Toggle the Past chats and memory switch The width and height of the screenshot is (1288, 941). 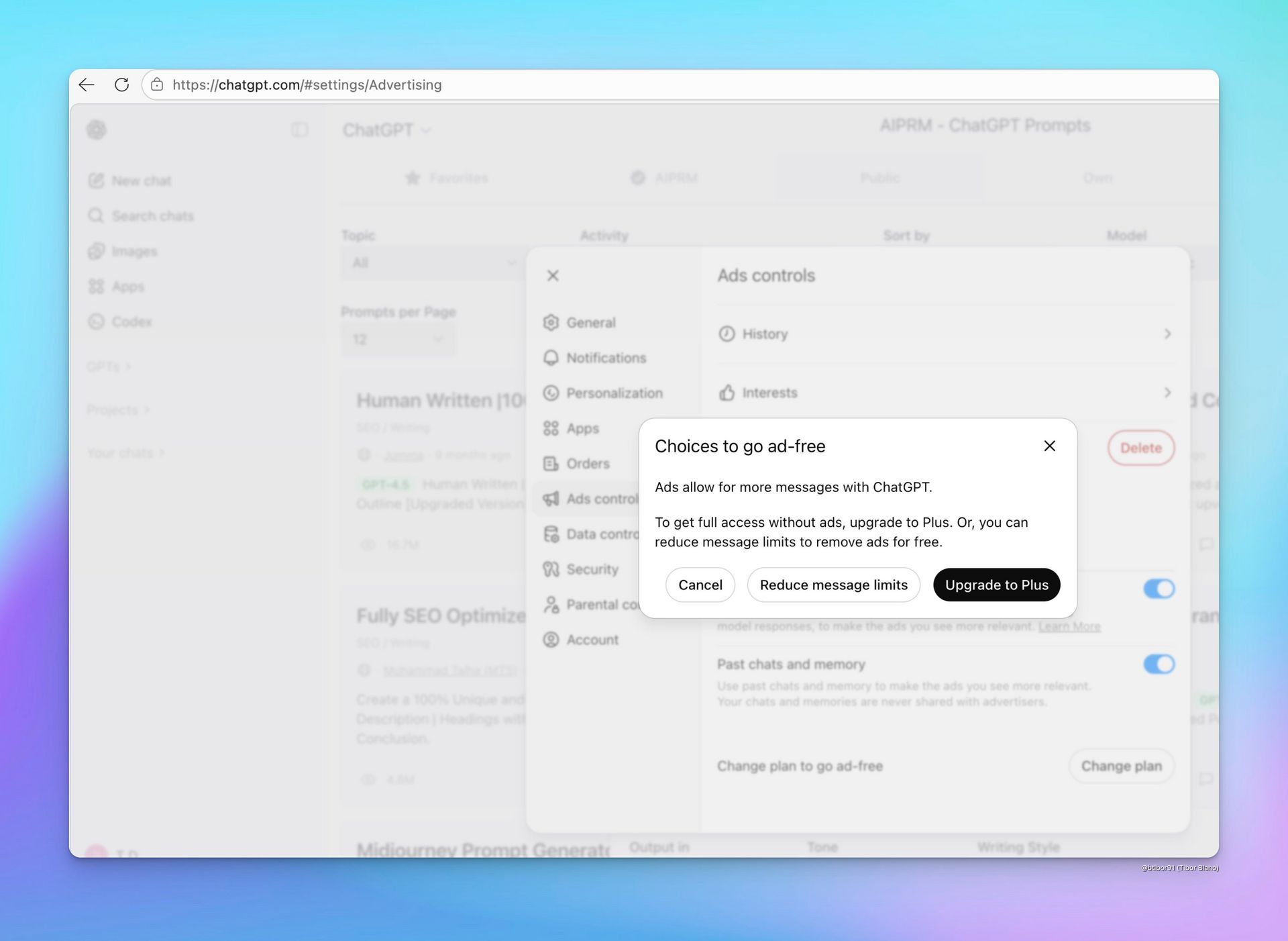[1159, 664]
